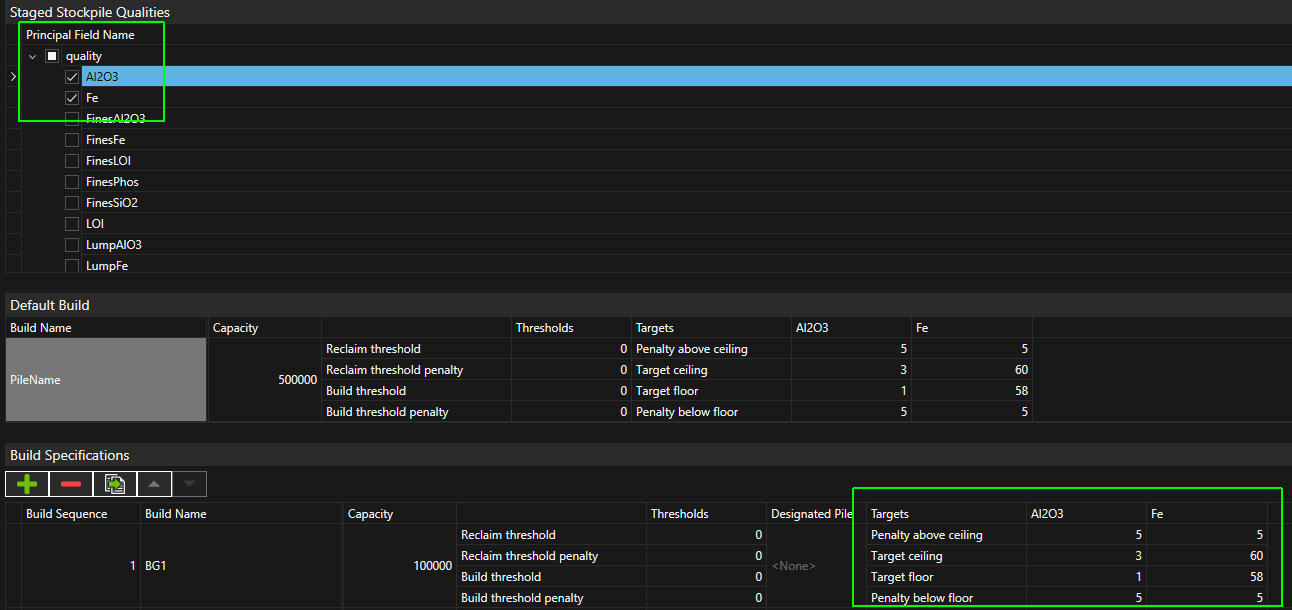Toggle the parent quality group checkbox
Image resolution: width=1292 pixels, height=610 pixels.
tap(52, 56)
